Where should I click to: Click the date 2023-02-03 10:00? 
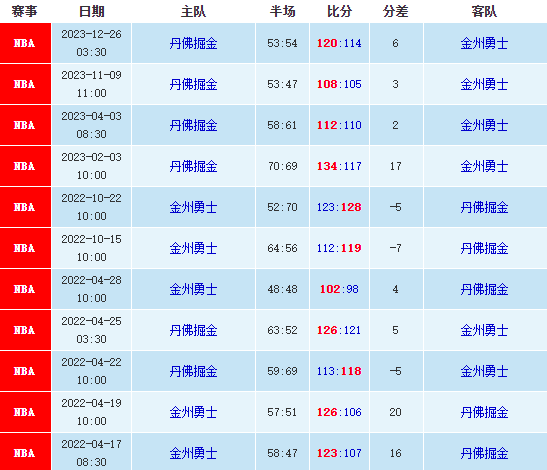(91, 166)
